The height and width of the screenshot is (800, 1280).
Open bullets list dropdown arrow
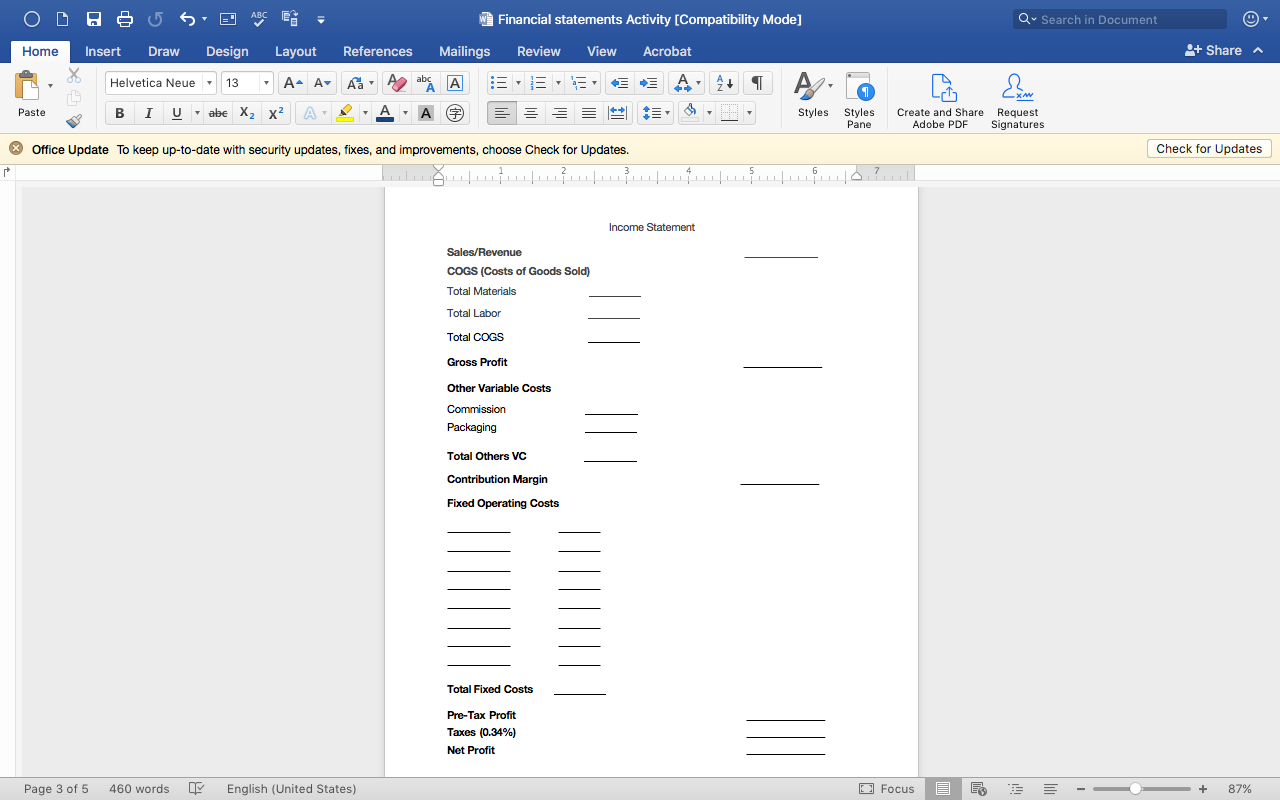click(x=517, y=83)
